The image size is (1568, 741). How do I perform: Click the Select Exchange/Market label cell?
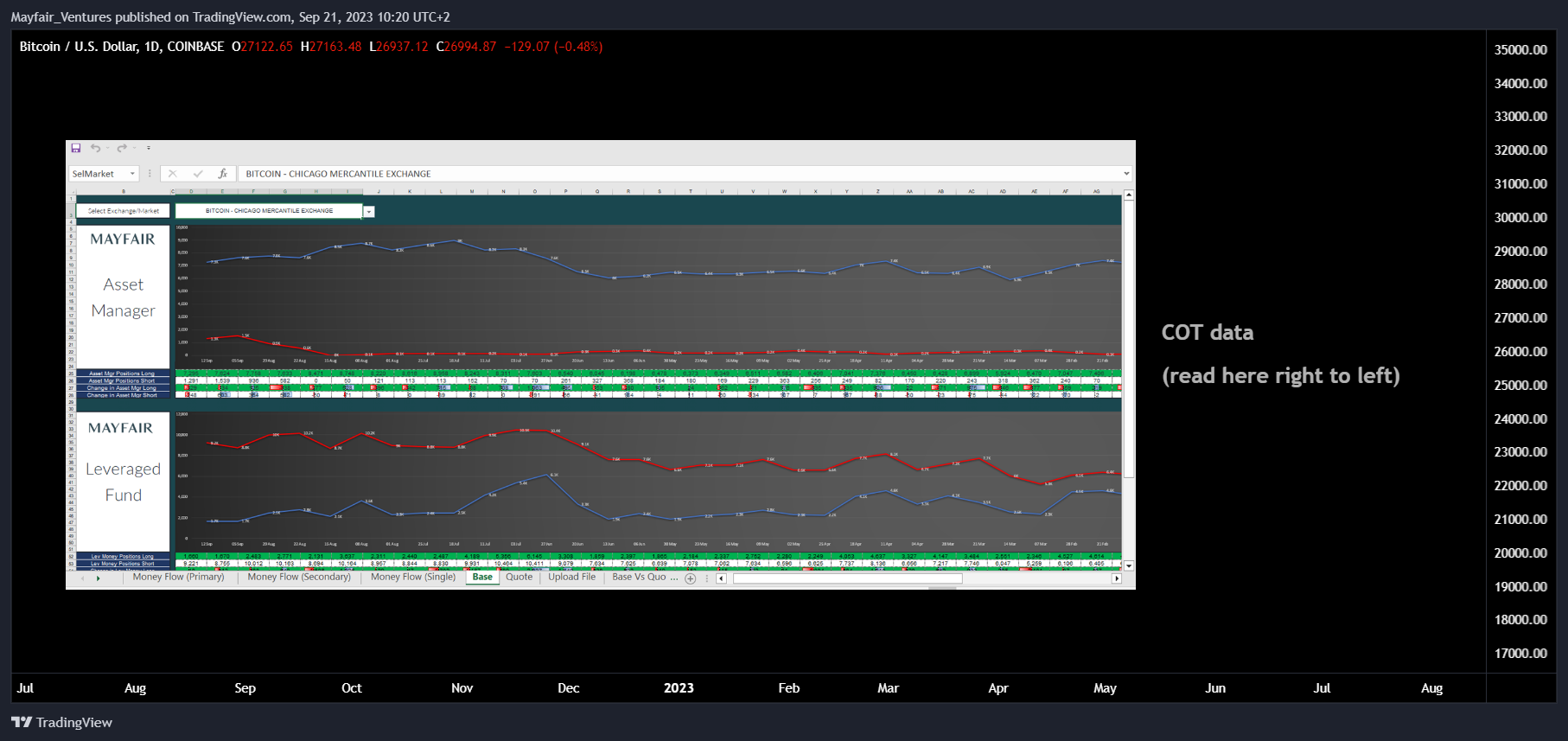coord(124,211)
